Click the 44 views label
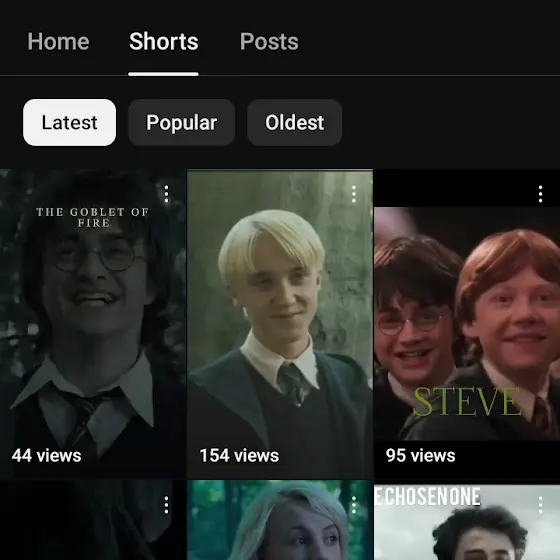Screen dimensions: 560x560 tap(46, 456)
